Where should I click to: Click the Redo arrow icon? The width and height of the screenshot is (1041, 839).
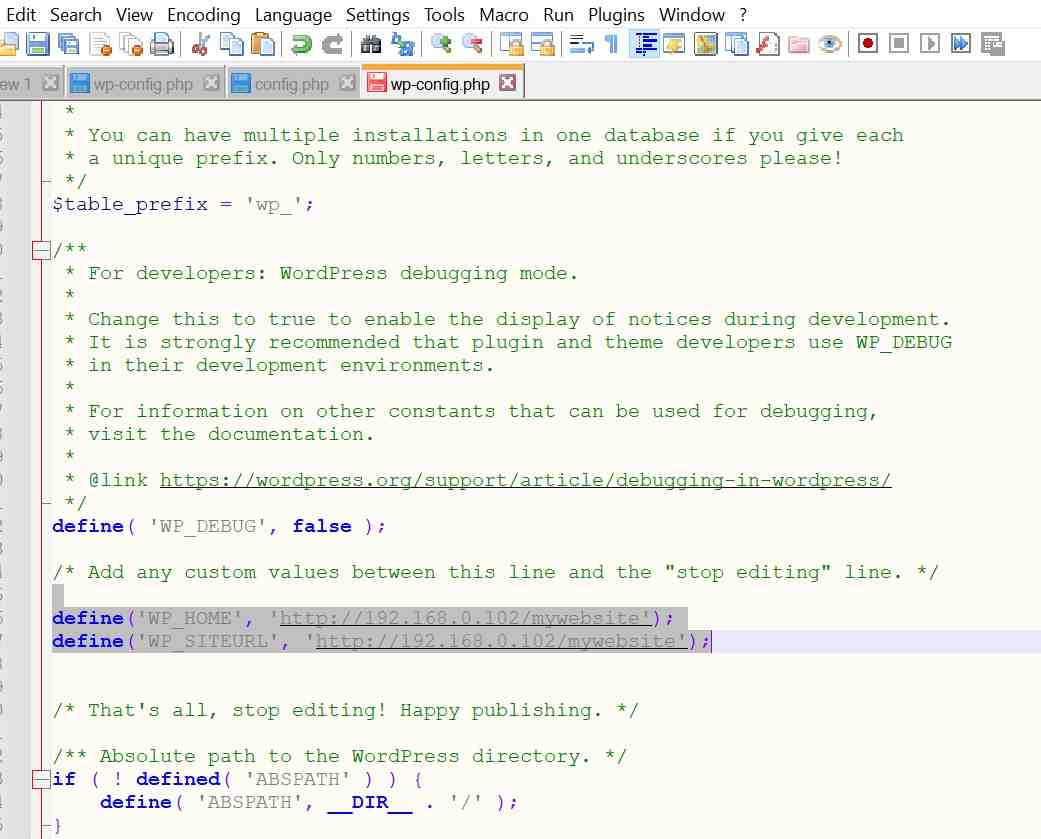tap(332, 44)
